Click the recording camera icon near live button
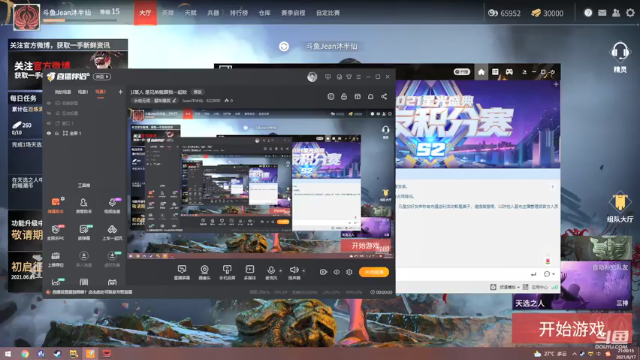 323,272
